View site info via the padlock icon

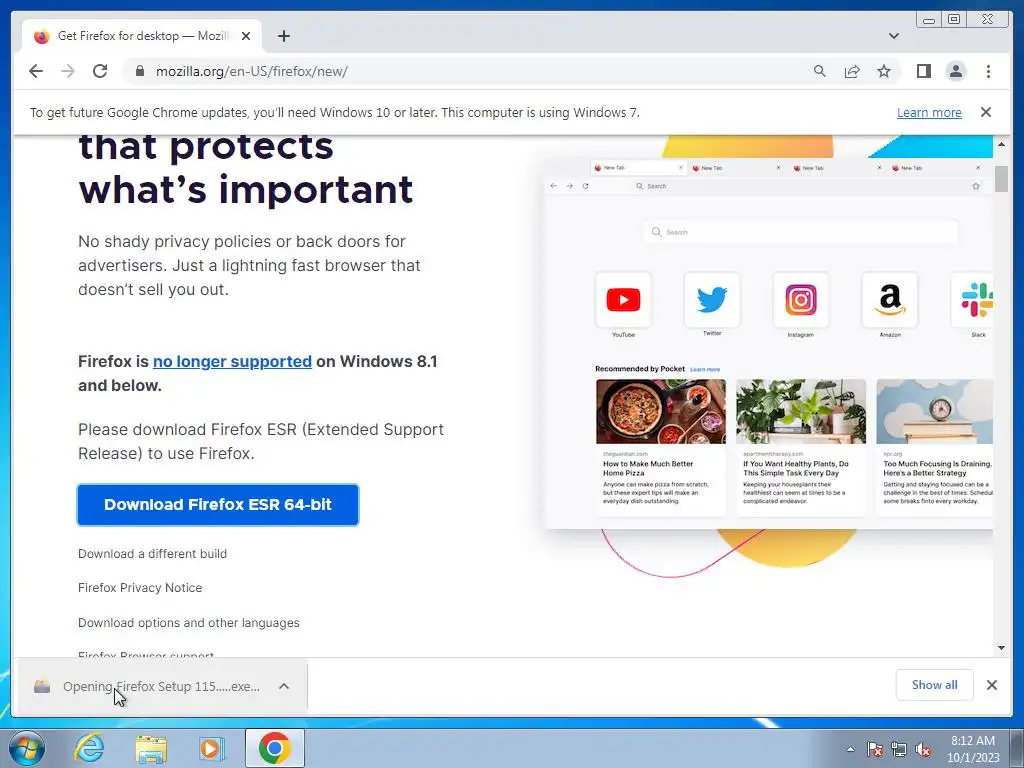(x=139, y=71)
